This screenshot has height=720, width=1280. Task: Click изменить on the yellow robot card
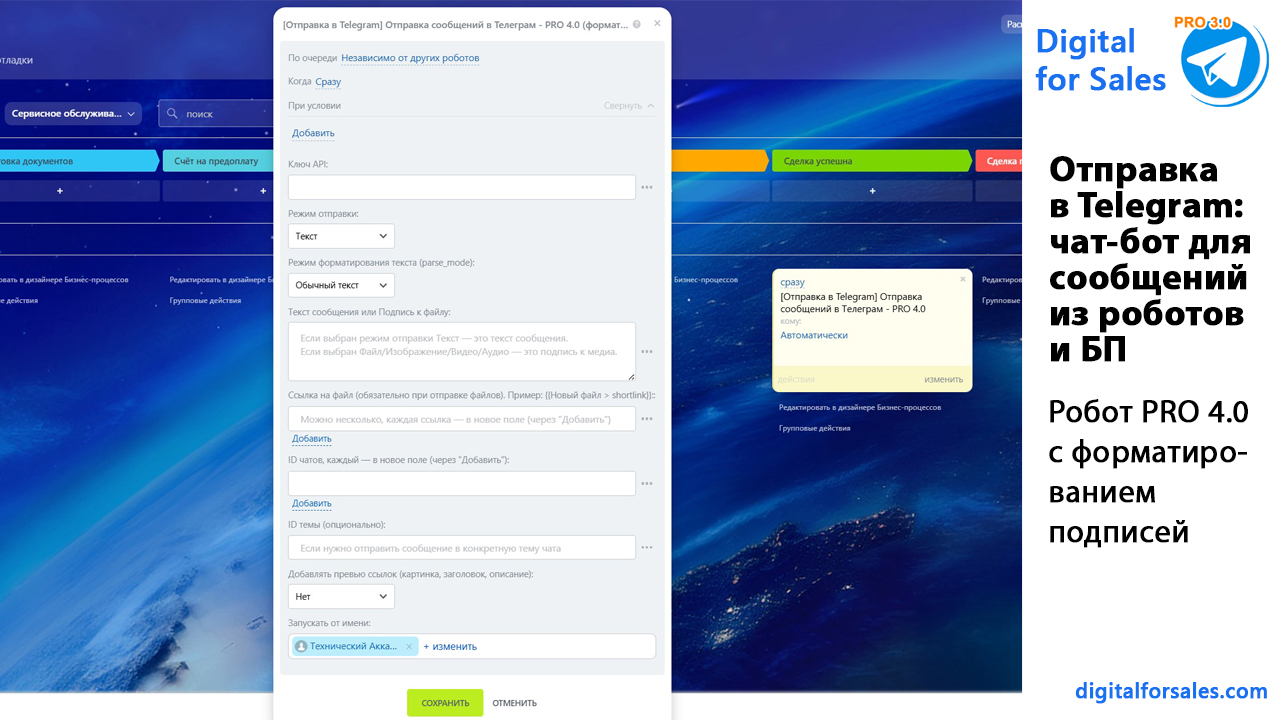[x=944, y=380]
